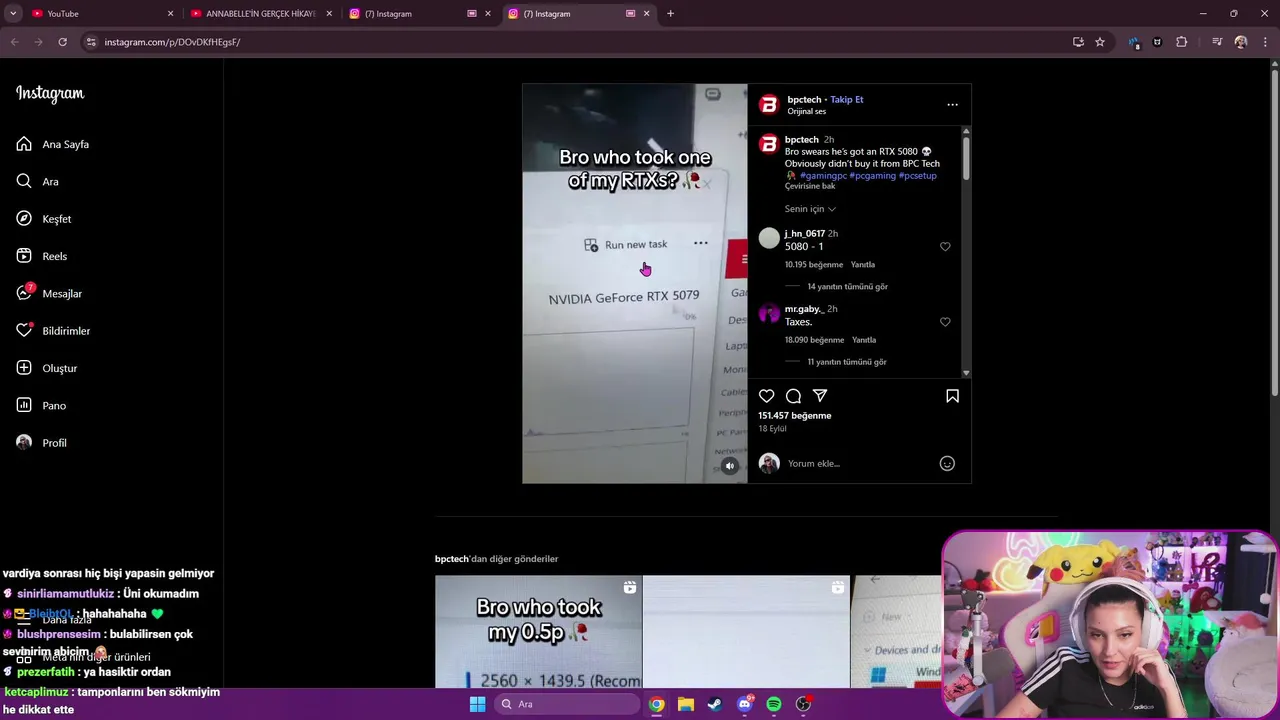The height and width of the screenshot is (720, 1280).
Task: Open bpctech profile name in post header
Action: [x=804, y=99]
